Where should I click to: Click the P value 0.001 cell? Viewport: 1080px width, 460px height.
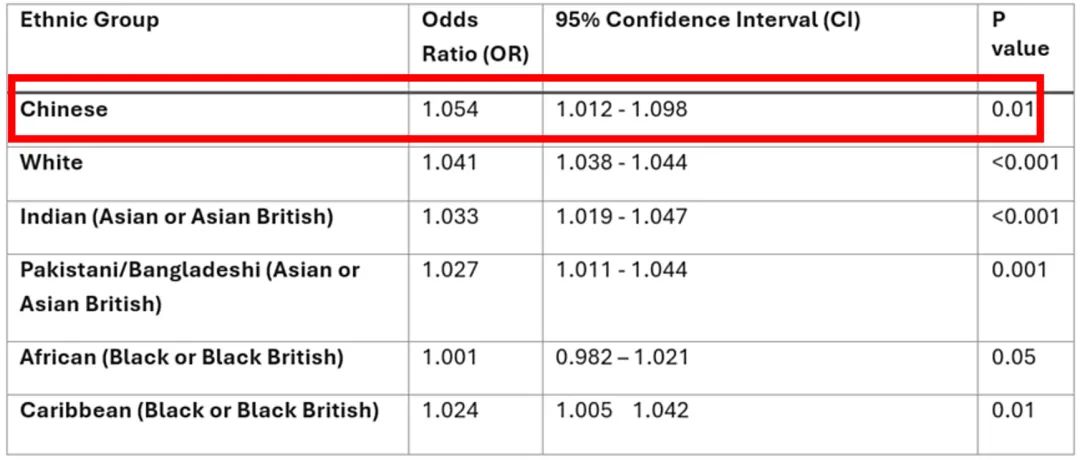[x=1019, y=270]
